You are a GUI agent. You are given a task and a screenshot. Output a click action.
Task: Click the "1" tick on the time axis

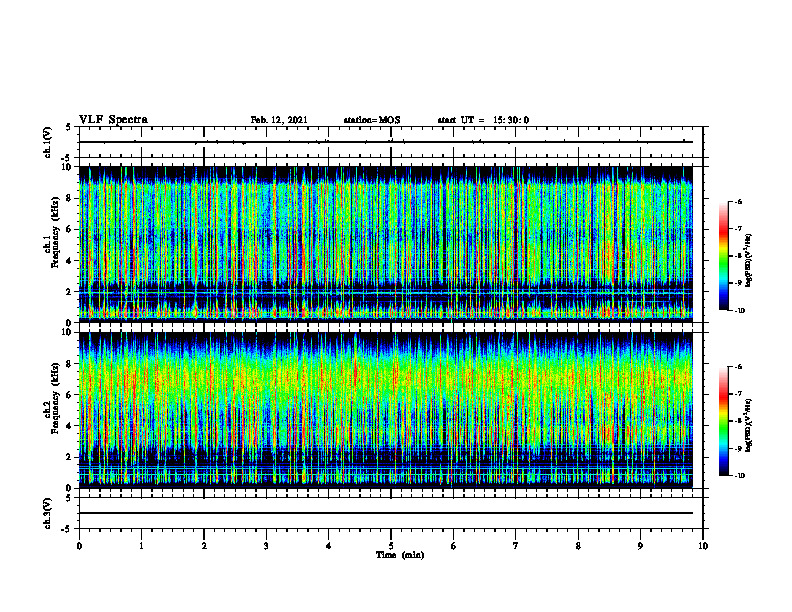pos(141,546)
